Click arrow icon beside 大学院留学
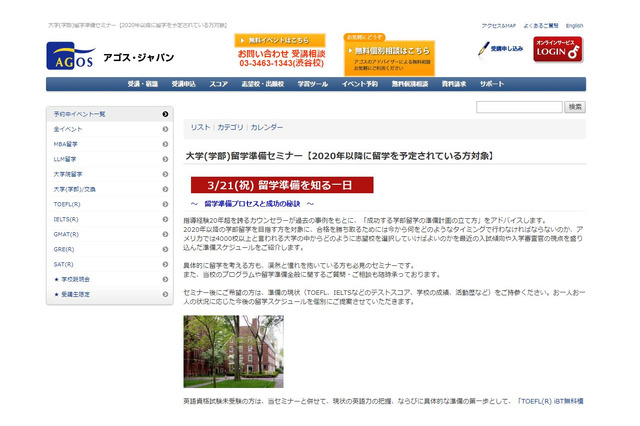 coord(165,175)
